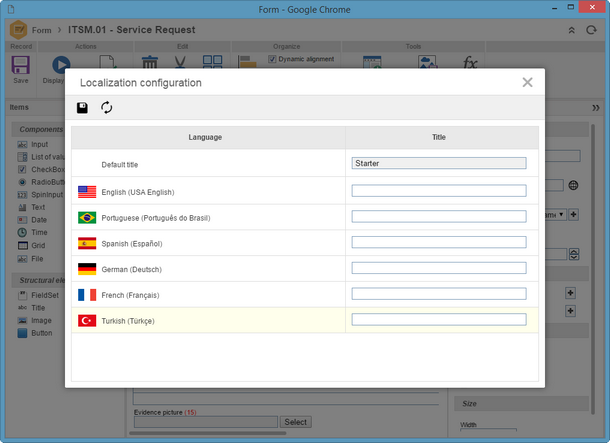Click the Brazil flag icon
Image resolution: width=610 pixels, height=443 pixels.
(x=87, y=218)
